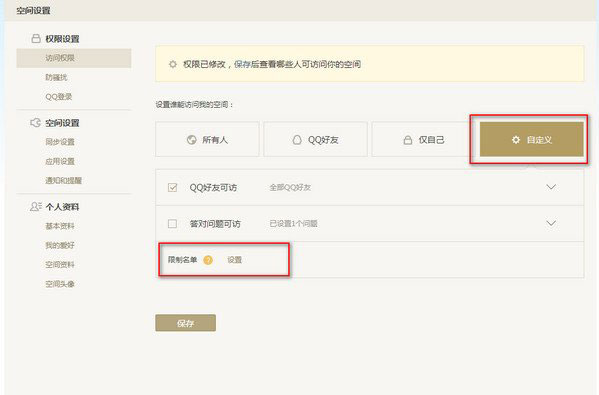Click the person icon beside 个人资料
This screenshot has height=395, width=599.
[36, 207]
